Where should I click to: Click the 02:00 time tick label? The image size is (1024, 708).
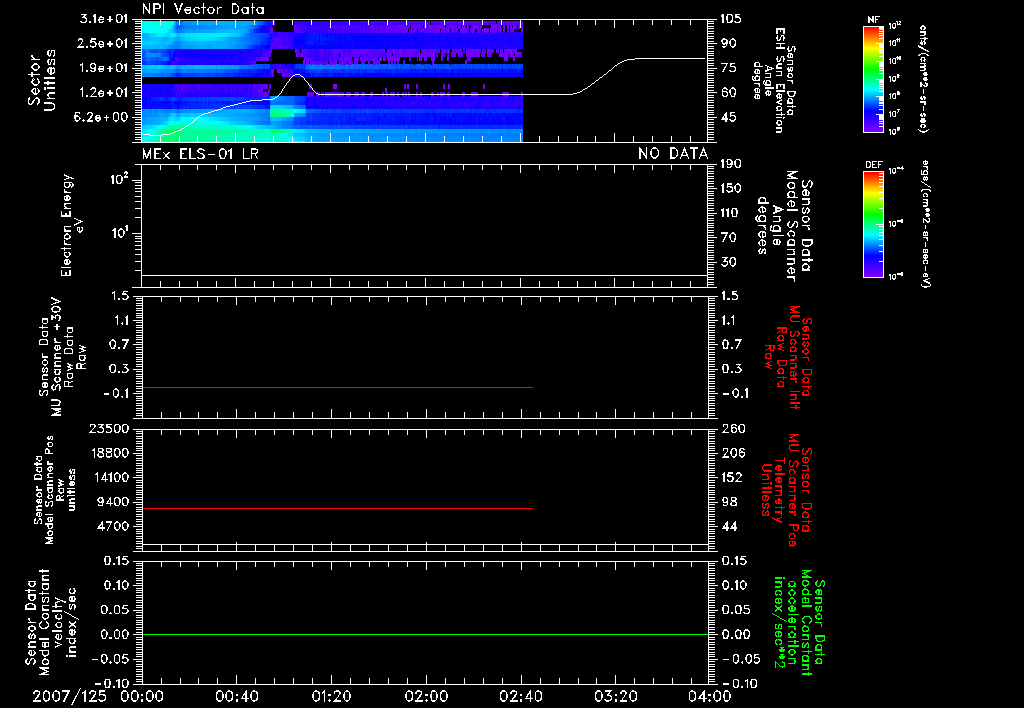coord(426,696)
